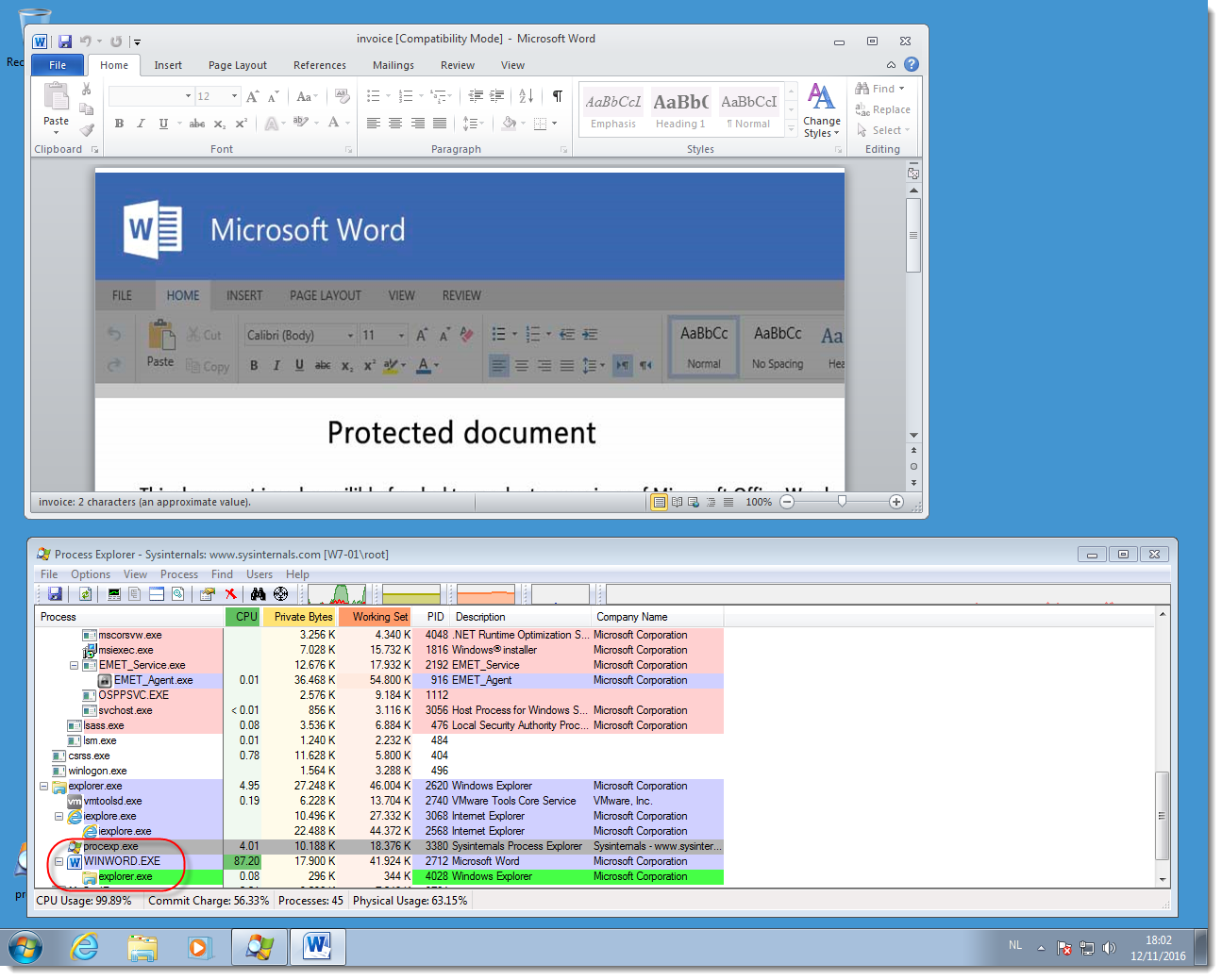Viewport: 1222px width, 980px height.
Task: Click the Windows Start orb
Action: pos(25,947)
